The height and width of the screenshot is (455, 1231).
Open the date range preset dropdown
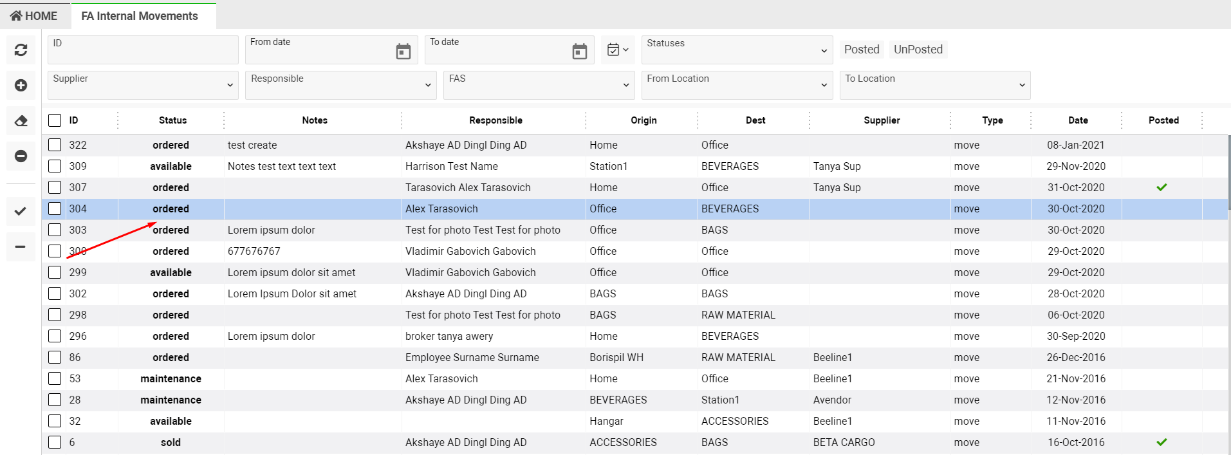pyautogui.click(x=618, y=50)
